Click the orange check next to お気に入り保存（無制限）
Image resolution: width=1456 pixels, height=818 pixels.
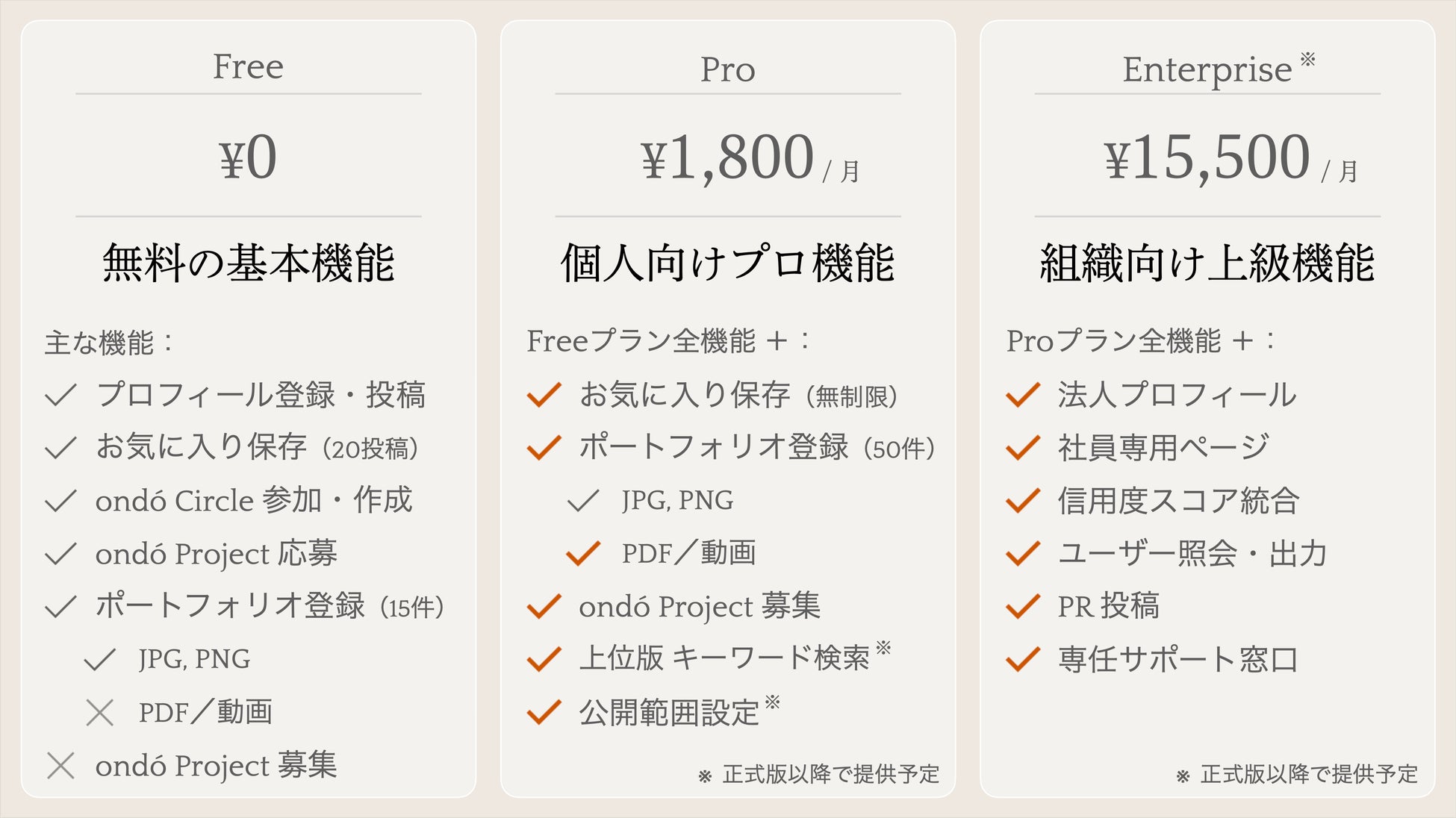point(544,395)
